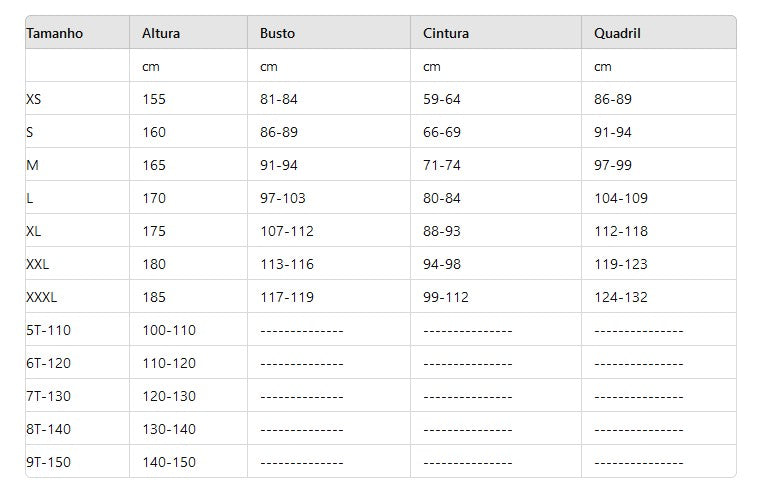Click the waist measurement 59-64
The image size is (764, 503).
pyautogui.click(x=441, y=99)
